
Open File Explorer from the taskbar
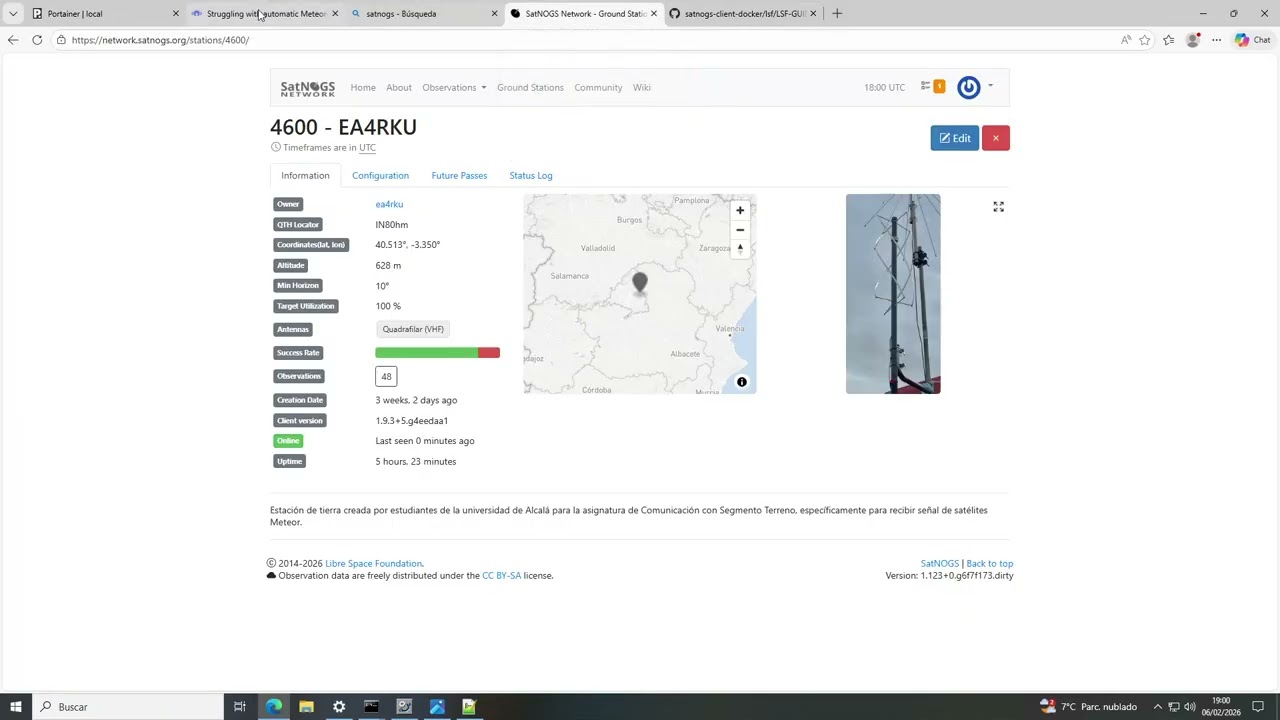(x=306, y=707)
